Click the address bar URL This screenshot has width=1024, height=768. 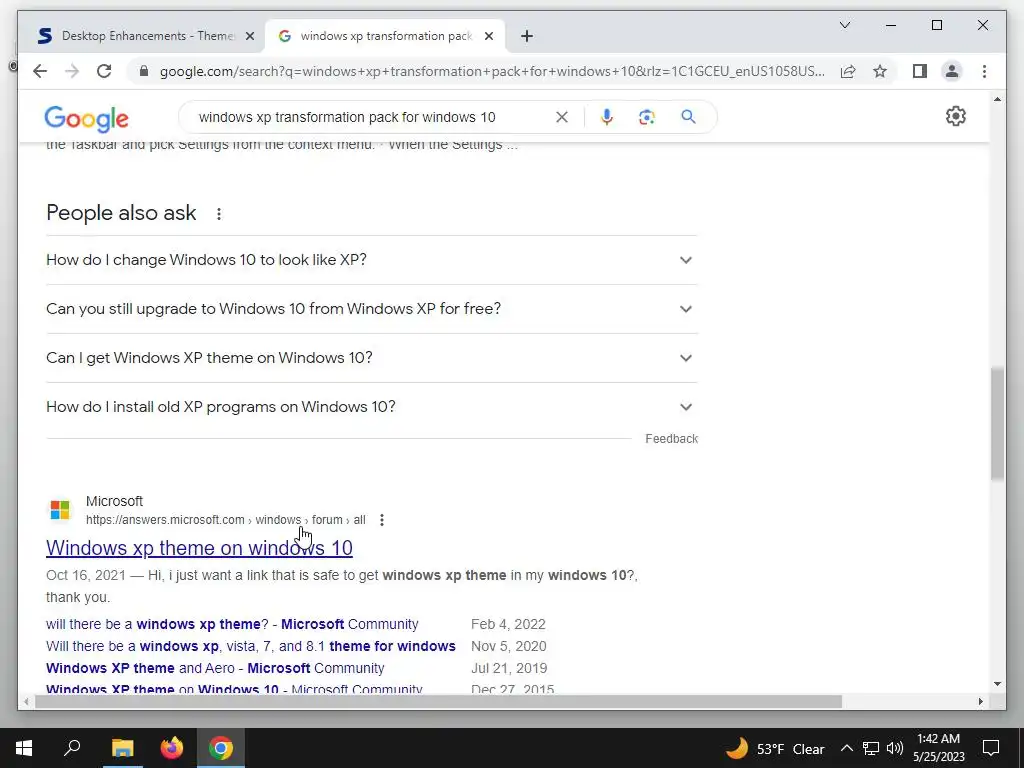pyautogui.click(x=492, y=71)
